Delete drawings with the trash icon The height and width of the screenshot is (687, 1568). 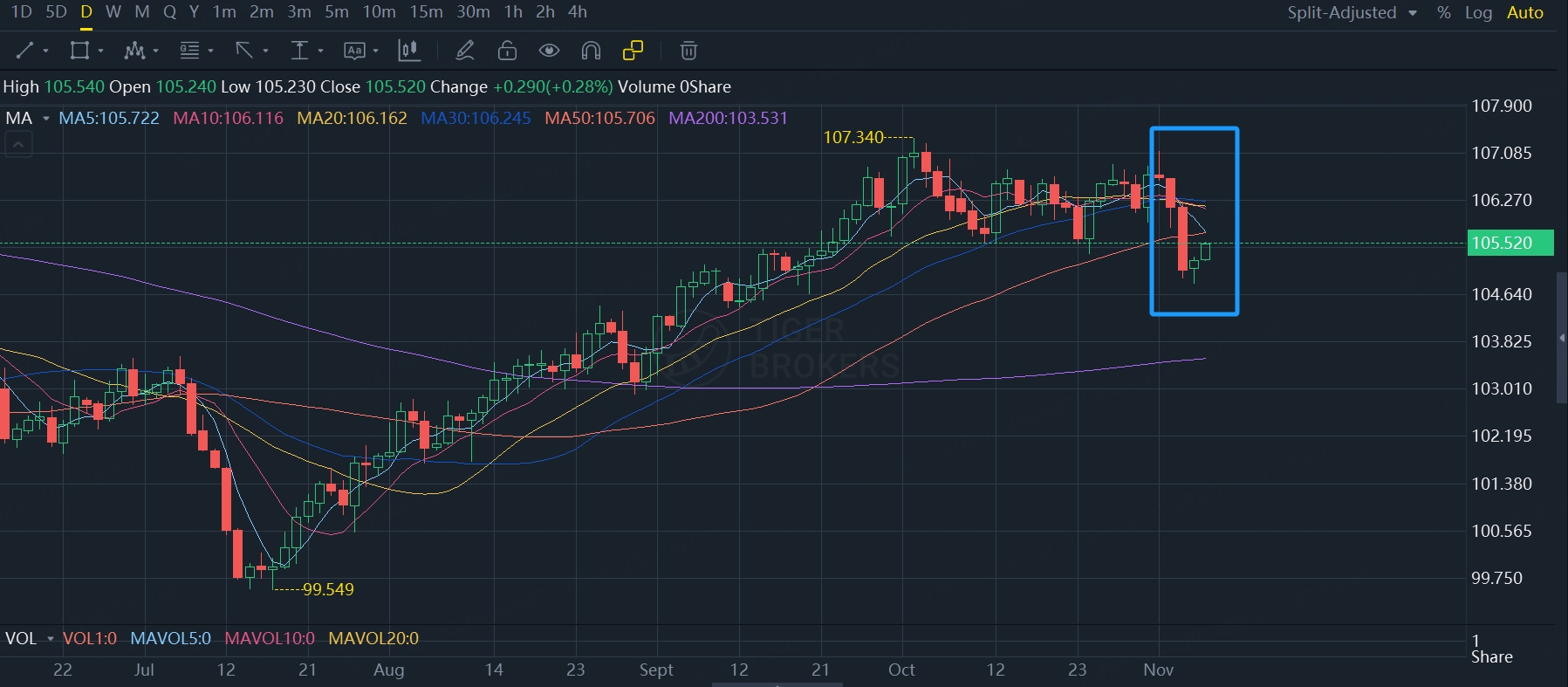[x=688, y=51]
